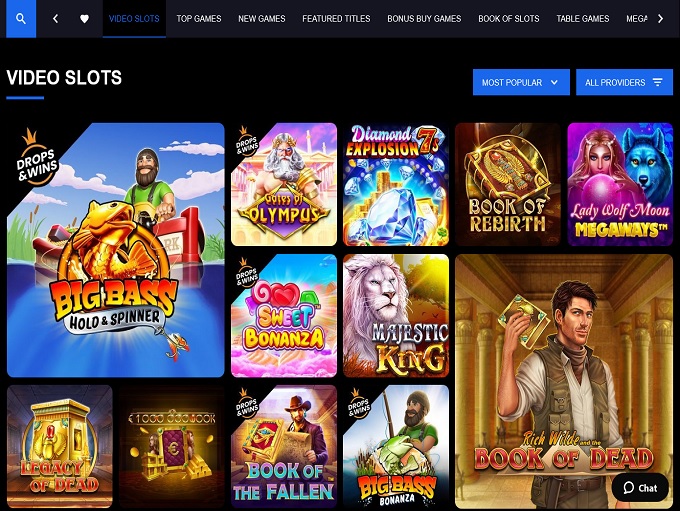The width and height of the screenshot is (680, 511).
Task: Select the New Games tab
Action: click(x=262, y=19)
